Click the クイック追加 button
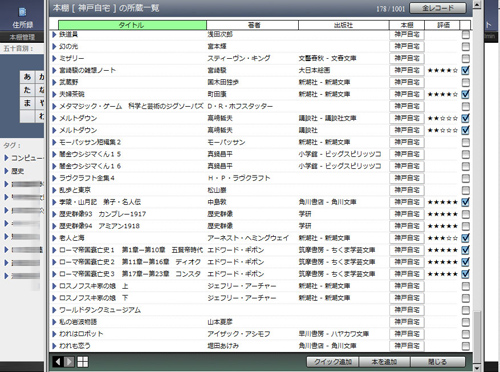 (x=332, y=362)
